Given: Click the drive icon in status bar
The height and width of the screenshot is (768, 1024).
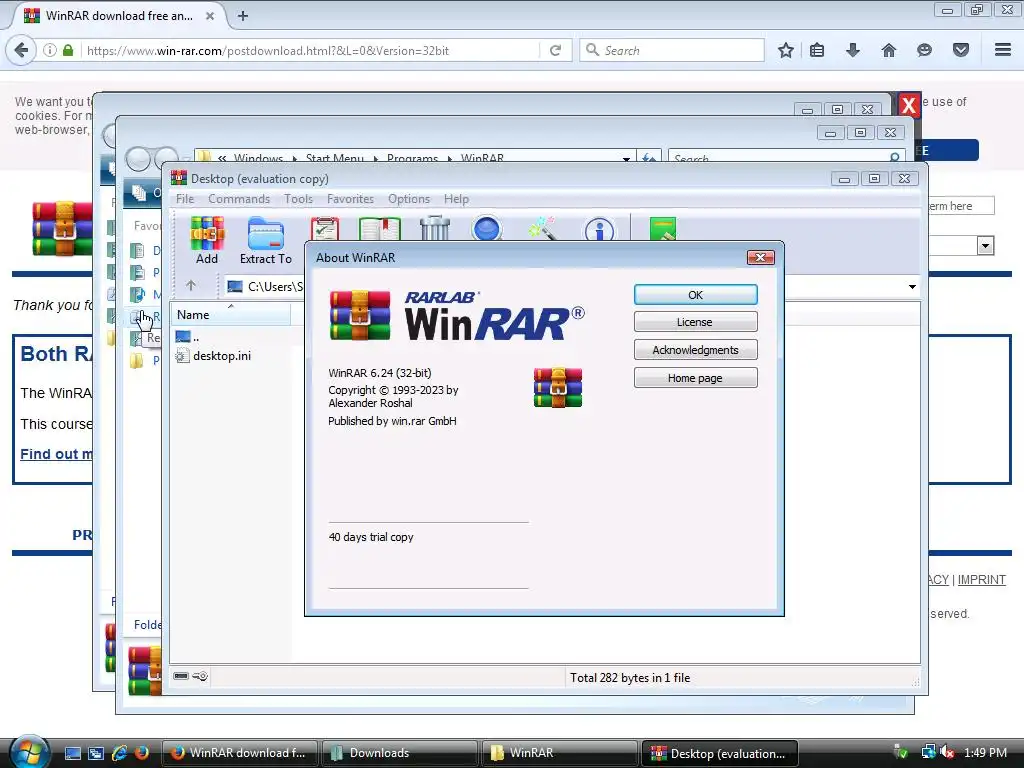Looking at the screenshot, I should [x=182, y=676].
